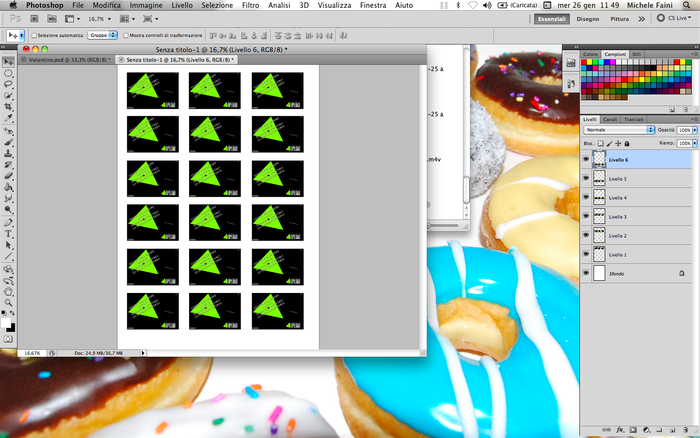This screenshot has height=438, width=700.
Task: Open Gruppo auto-select dropdown
Action: [102, 35]
